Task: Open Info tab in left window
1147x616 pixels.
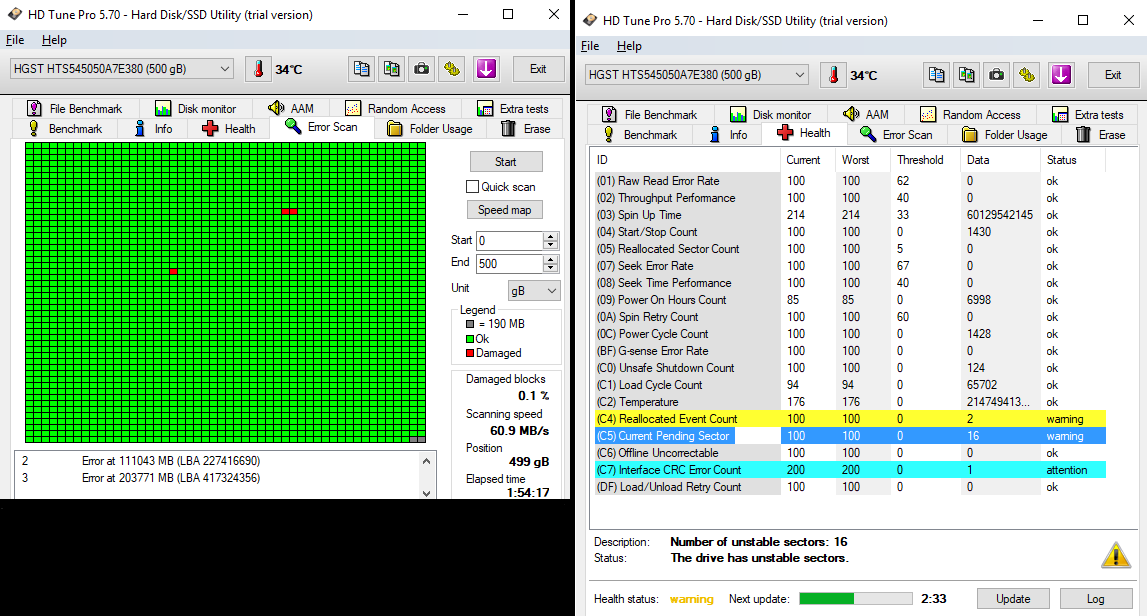Action: [x=154, y=129]
